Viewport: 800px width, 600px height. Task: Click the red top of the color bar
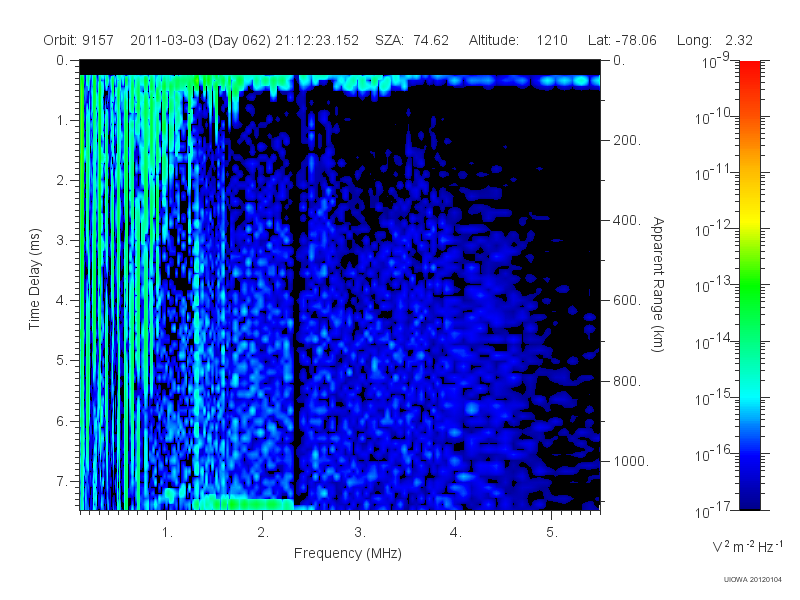[749, 69]
